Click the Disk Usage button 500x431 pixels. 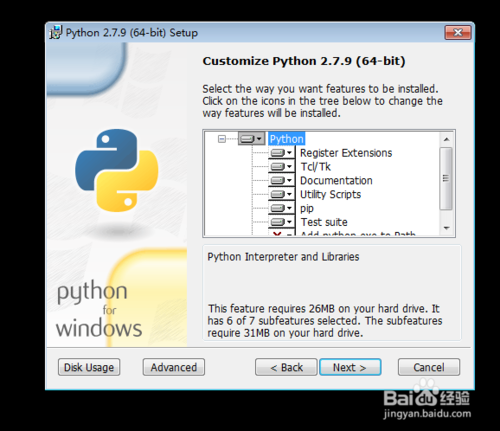89,367
